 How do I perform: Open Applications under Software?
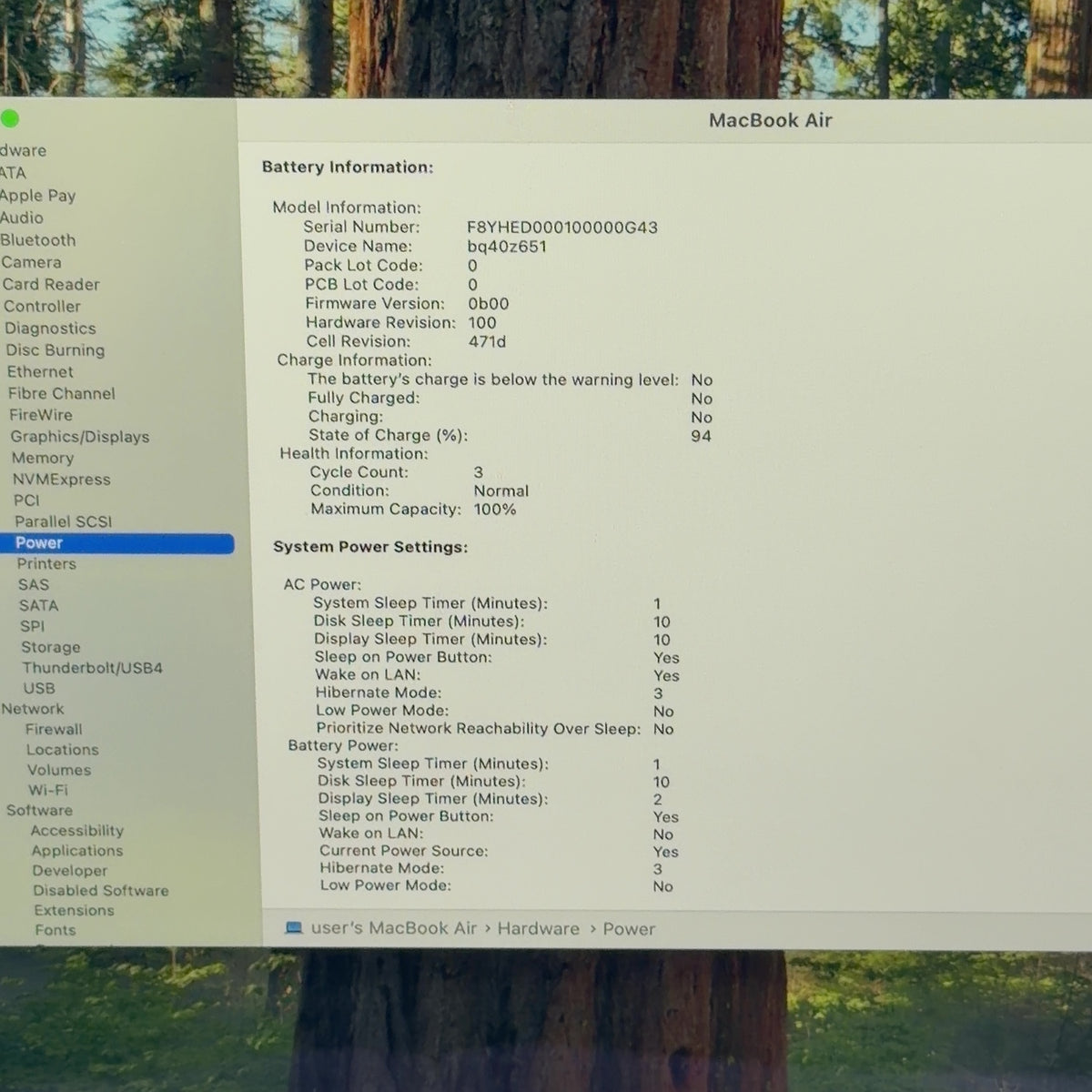77,851
